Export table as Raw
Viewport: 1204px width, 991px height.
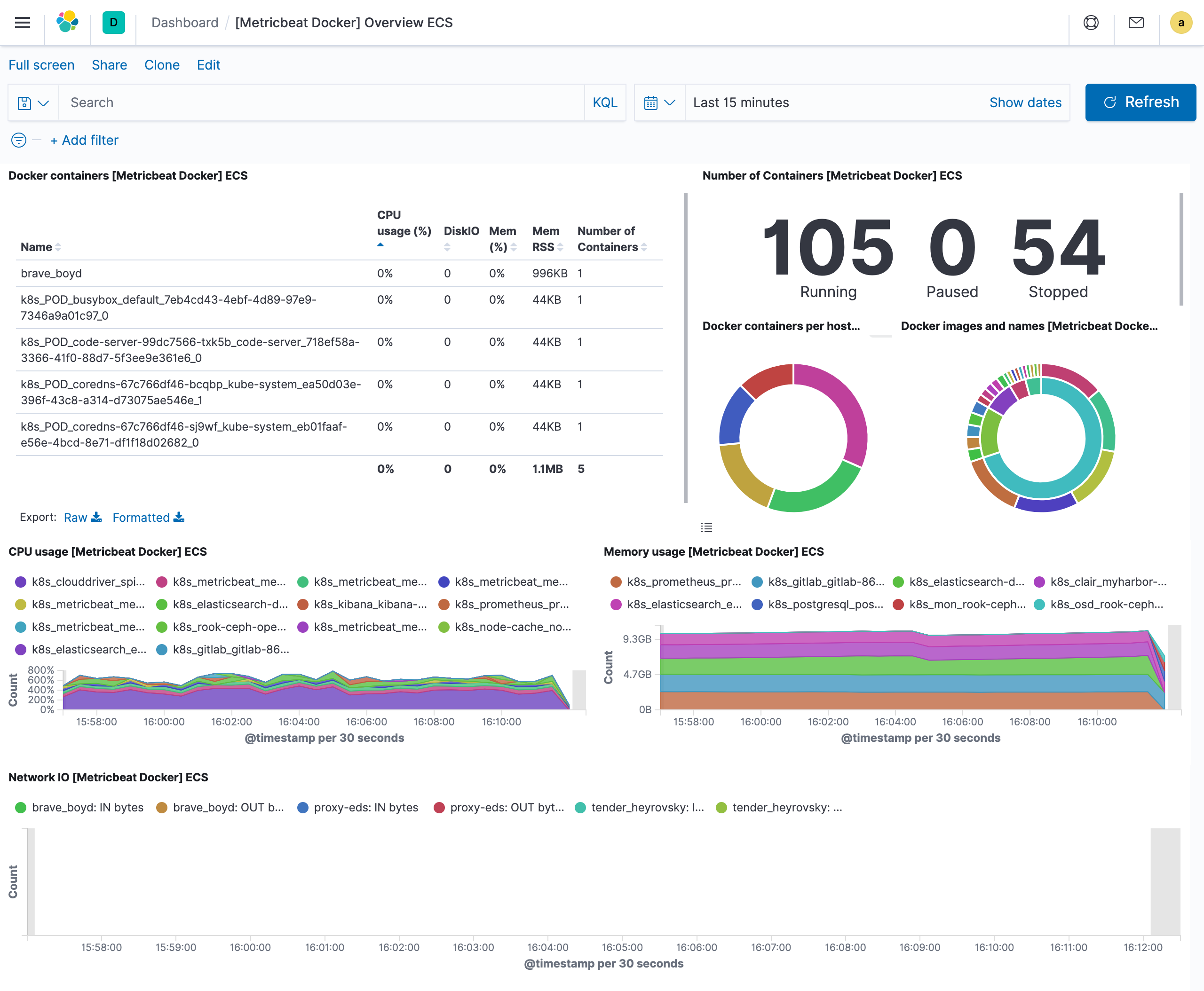tap(83, 517)
